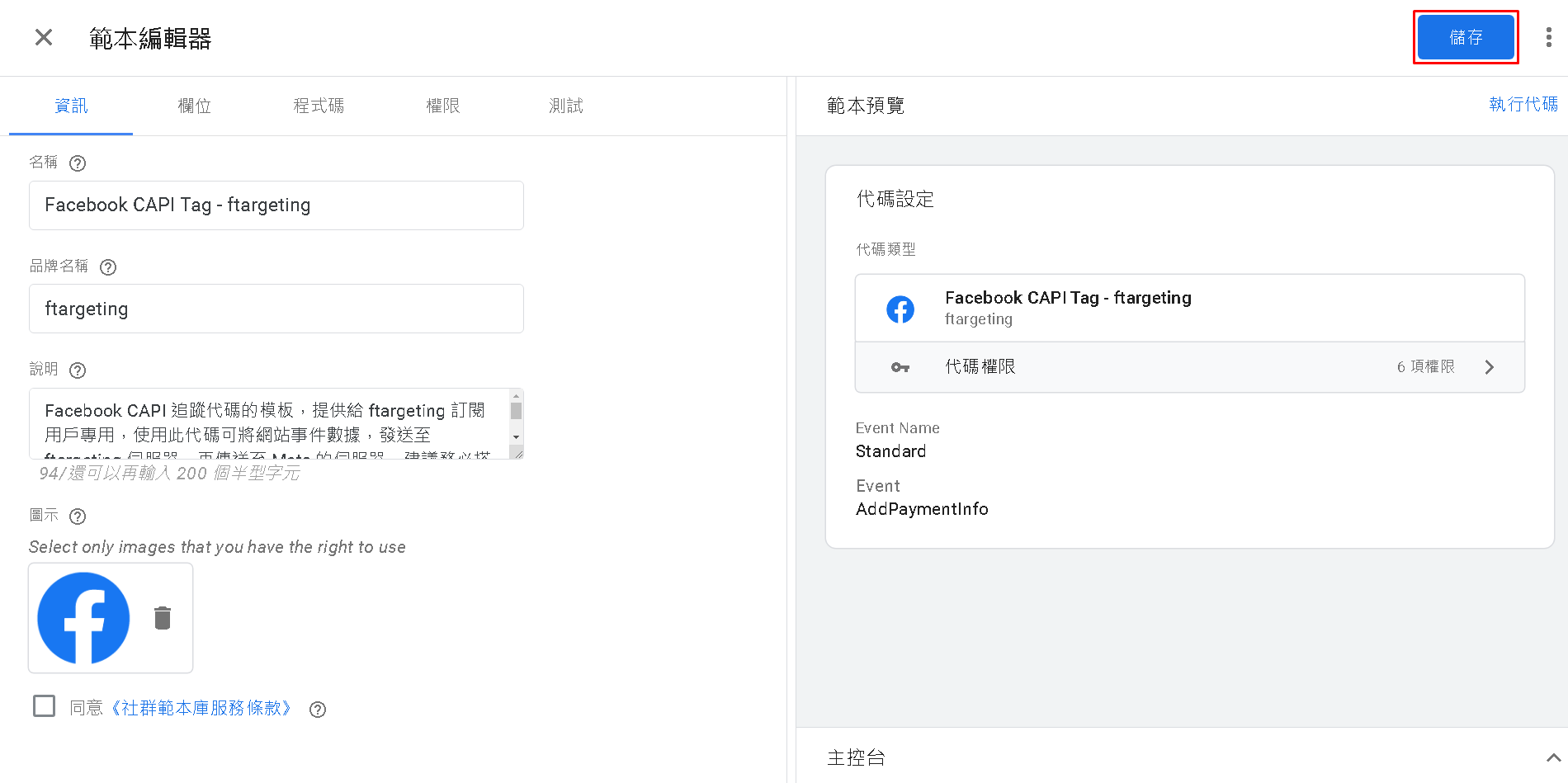This screenshot has width=1568, height=783.
Task: Click 代碼設定 heading in preview
Action: (895, 199)
